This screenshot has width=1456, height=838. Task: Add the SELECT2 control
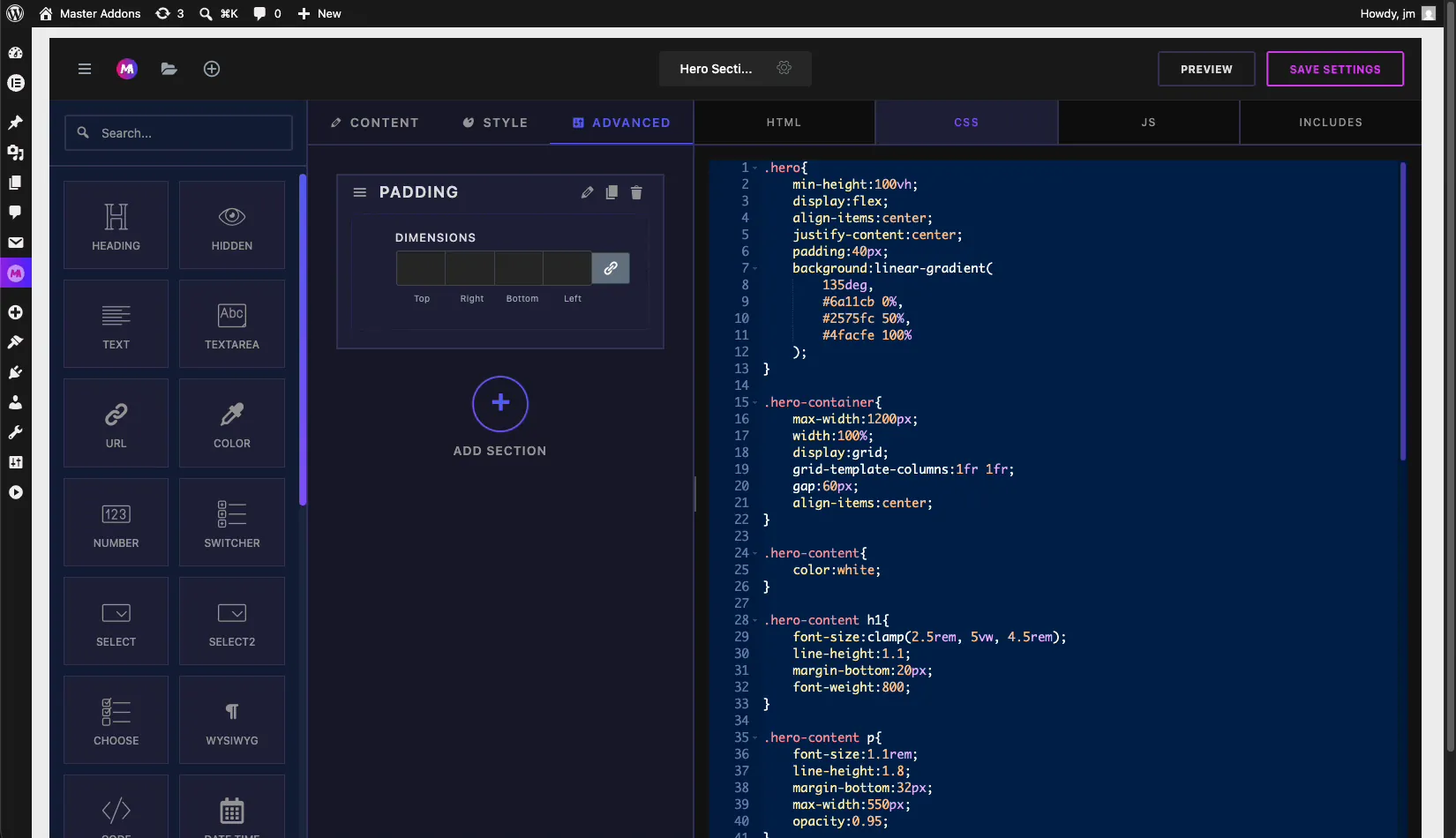click(232, 621)
